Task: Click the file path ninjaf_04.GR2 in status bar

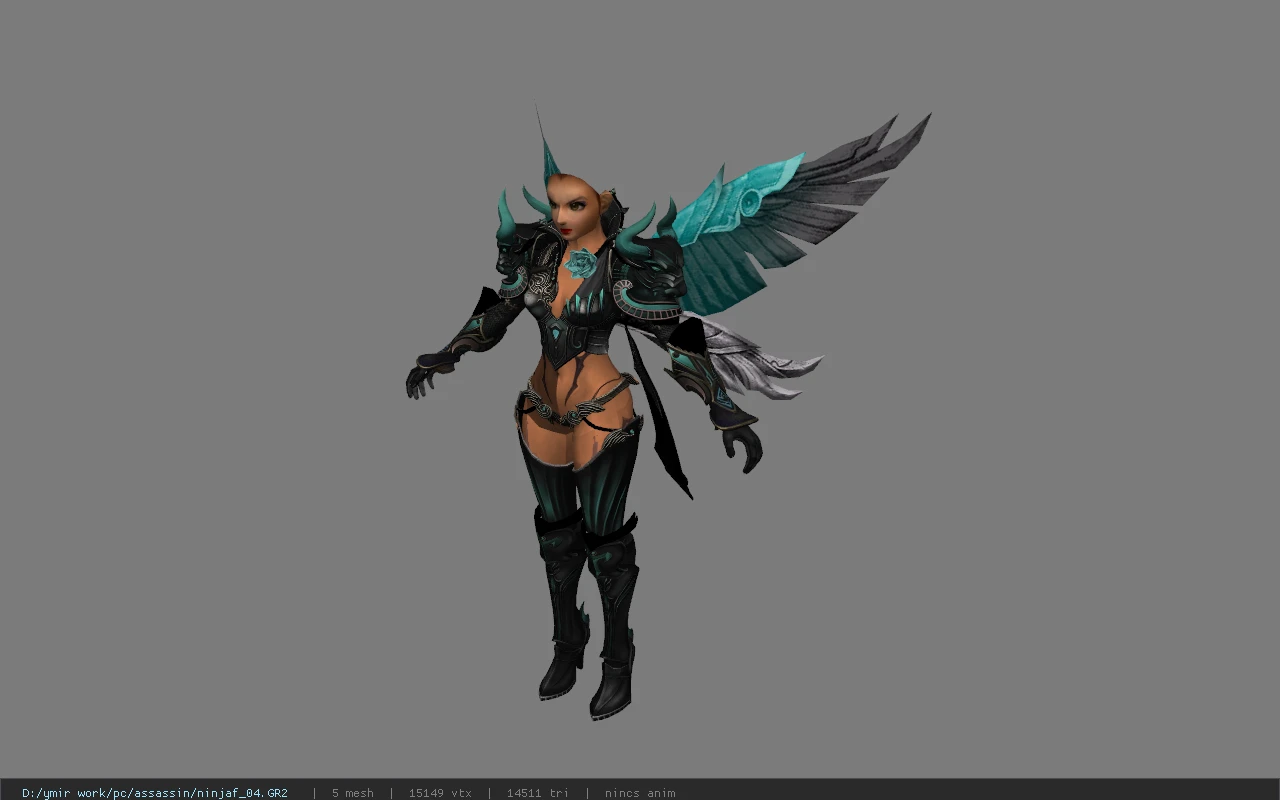Action: (155, 793)
